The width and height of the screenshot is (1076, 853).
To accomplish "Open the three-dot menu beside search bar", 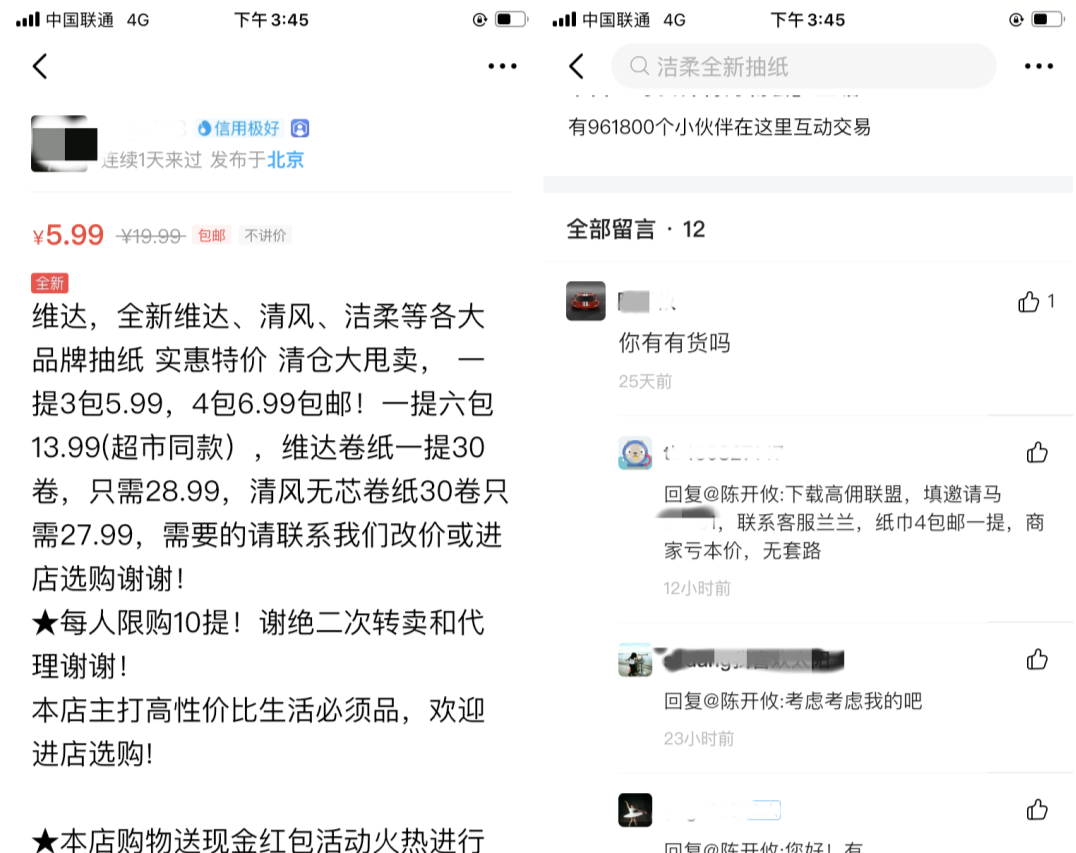I will click(x=1038, y=67).
